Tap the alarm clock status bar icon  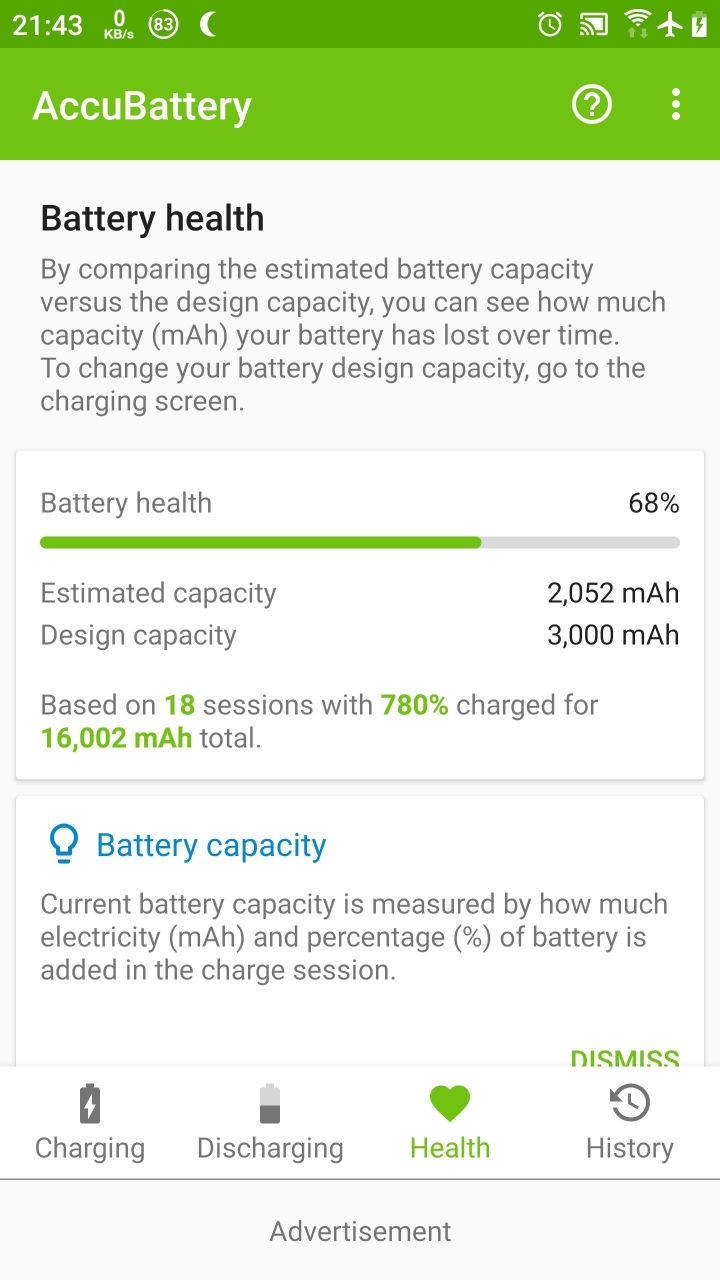[x=550, y=24]
